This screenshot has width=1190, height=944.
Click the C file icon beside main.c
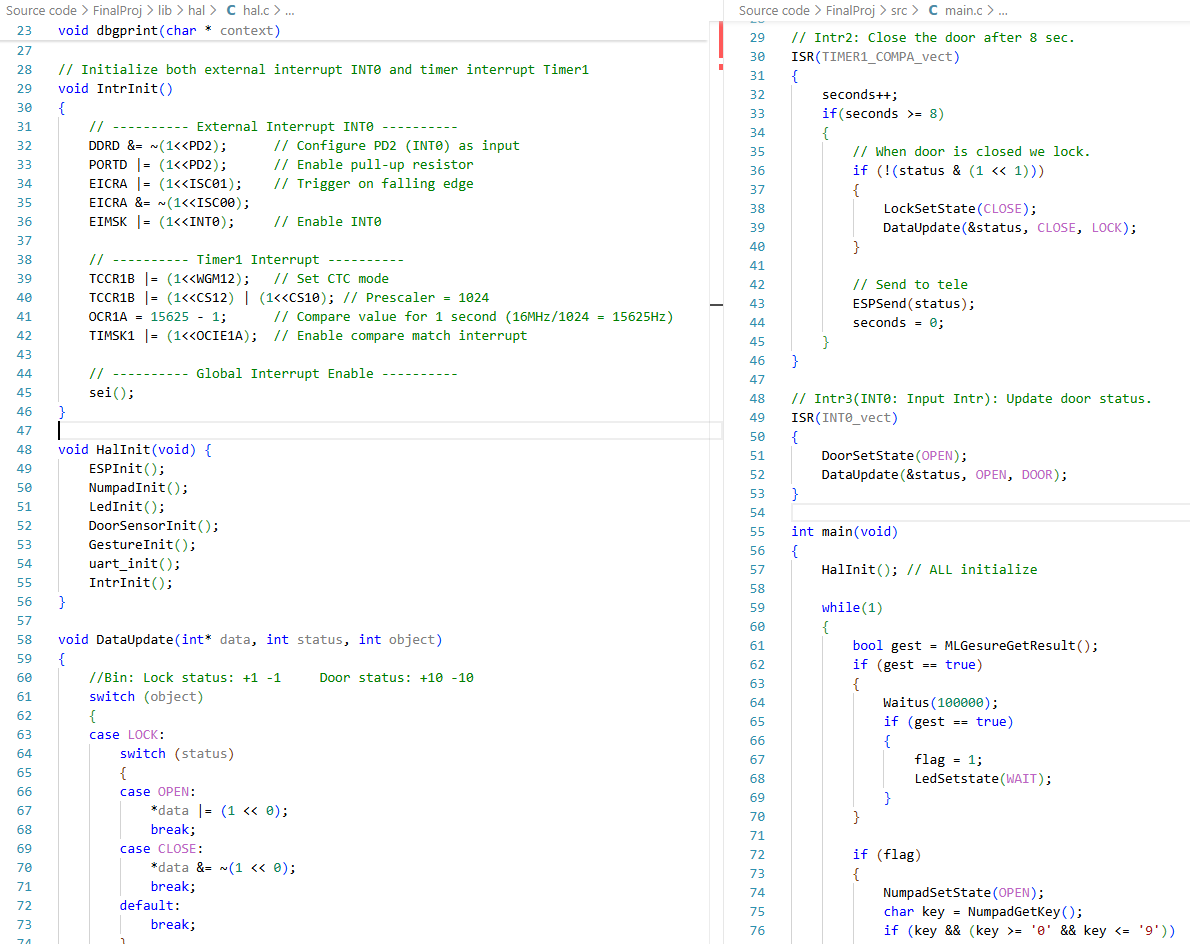(933, 10)
